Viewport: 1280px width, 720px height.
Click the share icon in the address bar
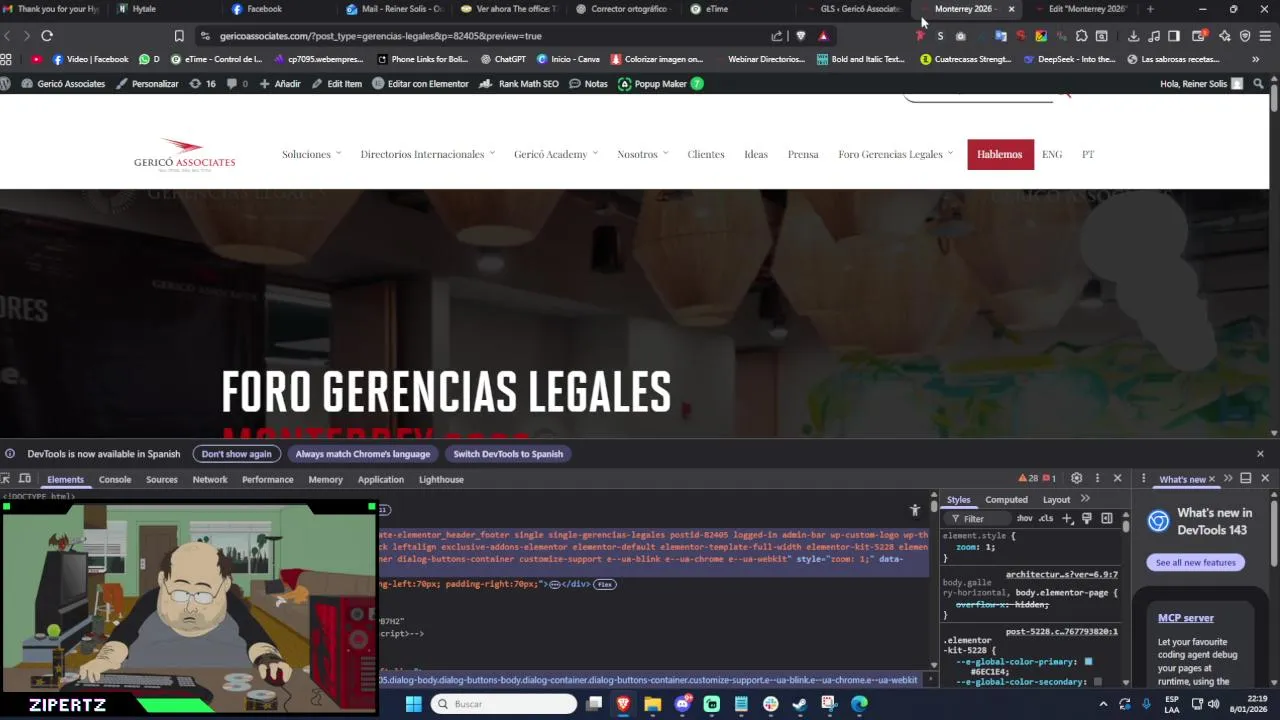(x=777, y=36)
